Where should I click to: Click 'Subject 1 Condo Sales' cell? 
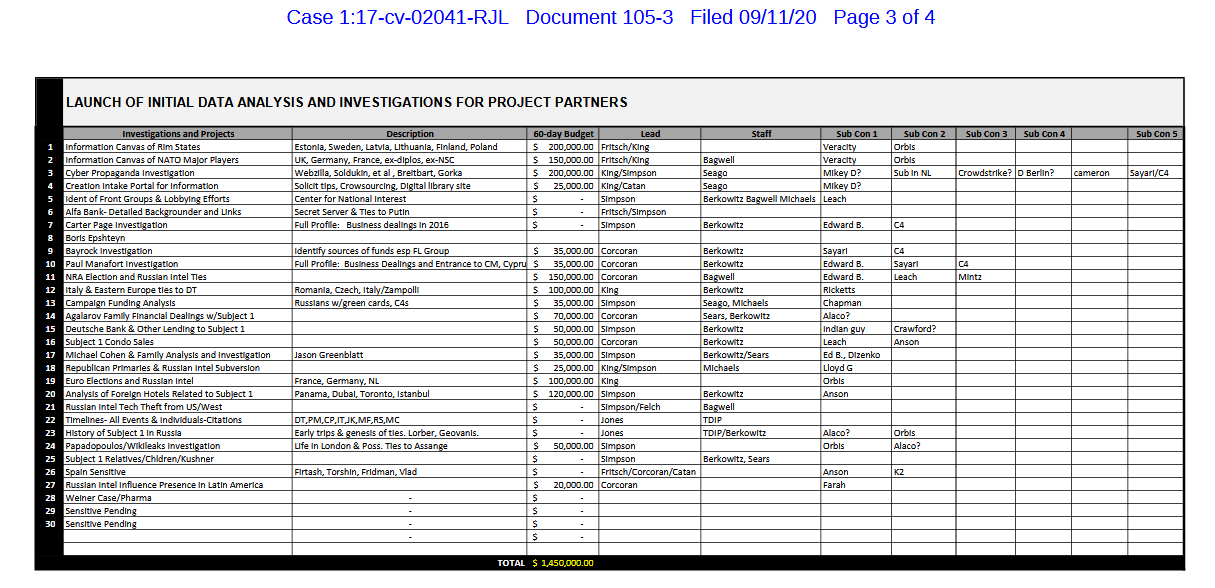(178, 342)
